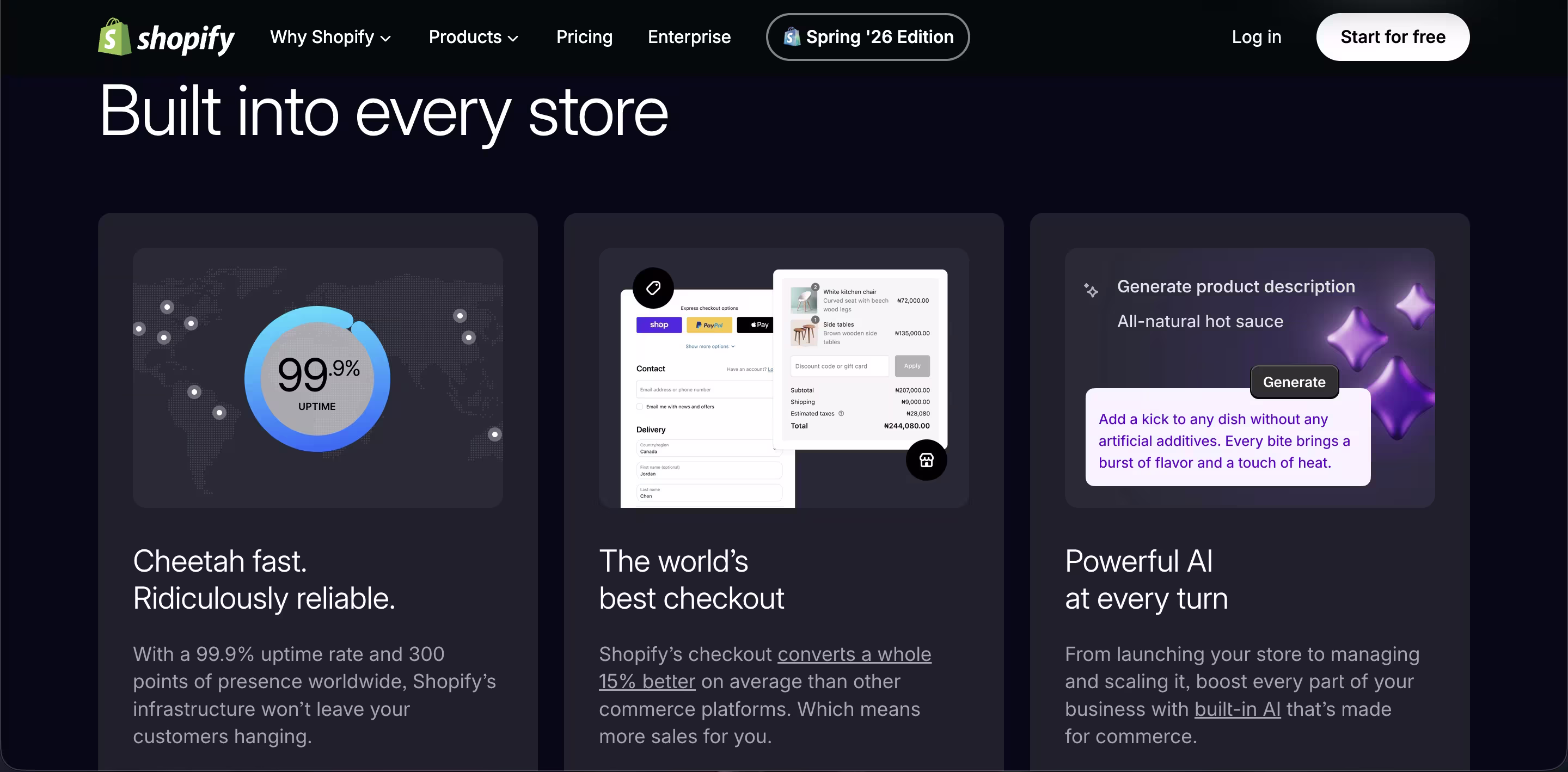Screen dimensions: 1568x772
Task: Go to the Pricing page
Action: pyautogui.click(x=584, y=37)
